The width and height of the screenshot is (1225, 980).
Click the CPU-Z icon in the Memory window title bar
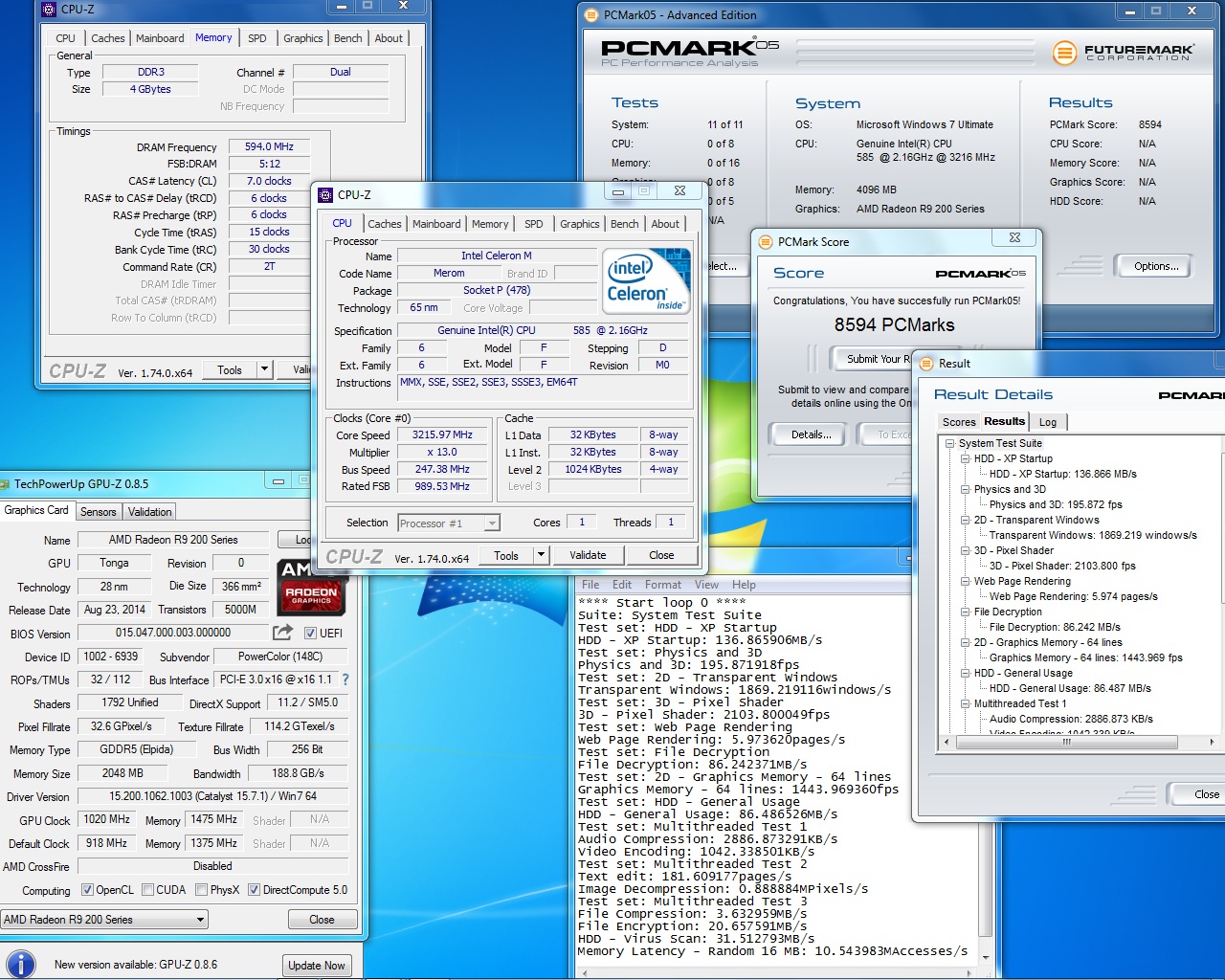click(51, 9)
